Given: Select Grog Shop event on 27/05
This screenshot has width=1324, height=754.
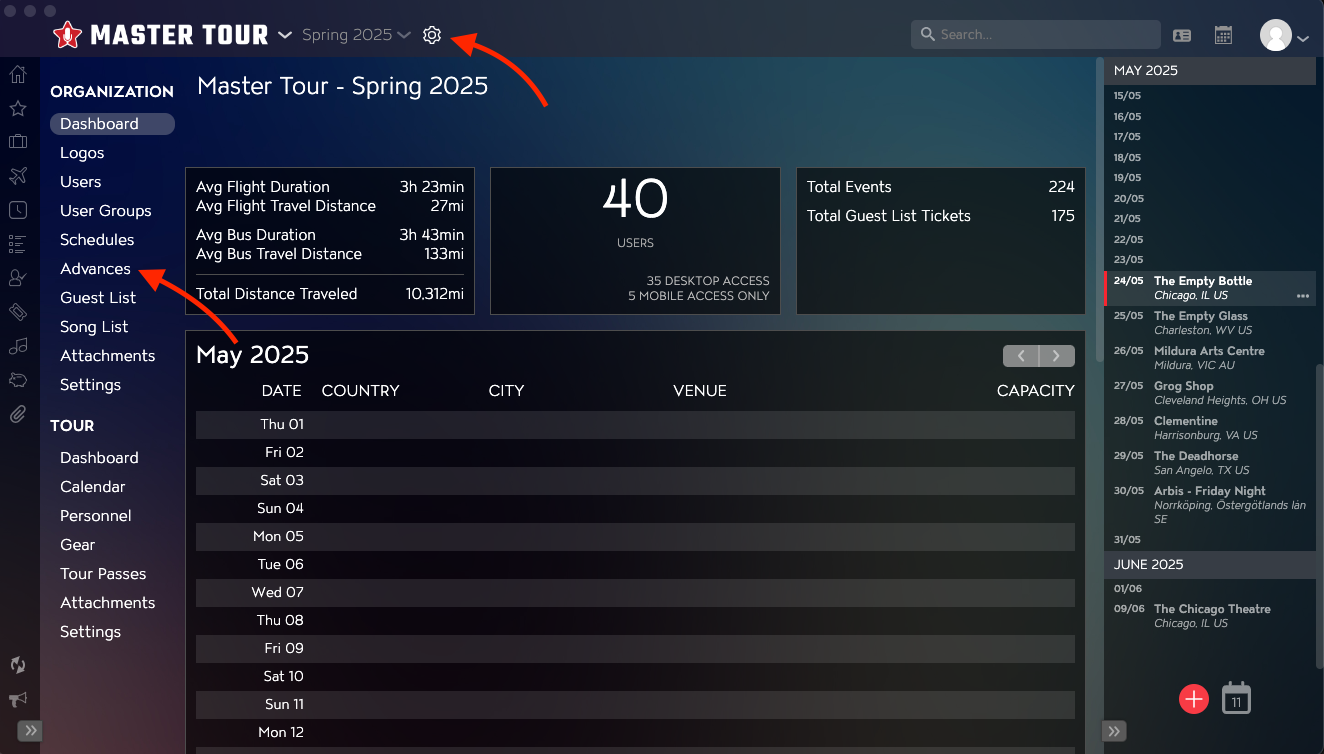Looking at the screenshot, I should [x=1210, y=393].
